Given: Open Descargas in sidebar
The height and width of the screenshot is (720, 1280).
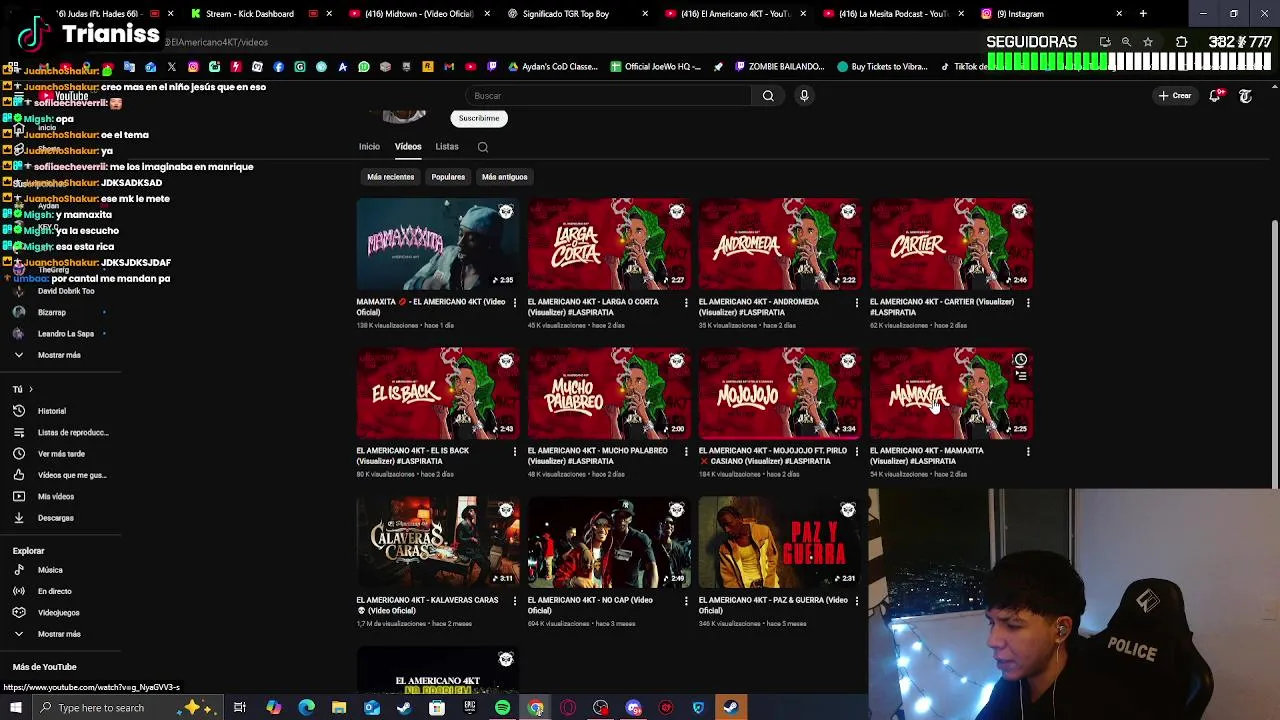Looking at the screenshot, I should (56, 518).
